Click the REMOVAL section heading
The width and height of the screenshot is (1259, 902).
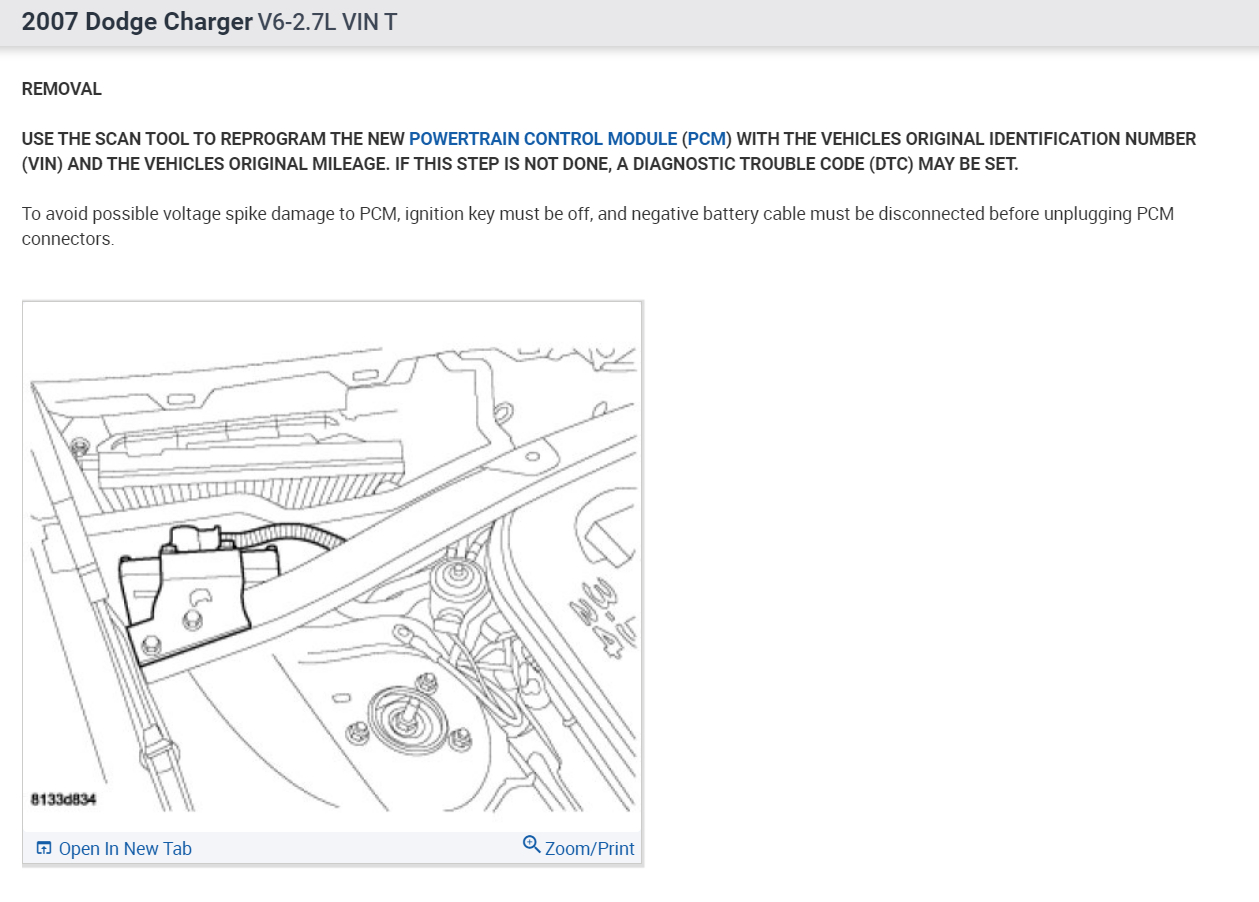[62, 89]
